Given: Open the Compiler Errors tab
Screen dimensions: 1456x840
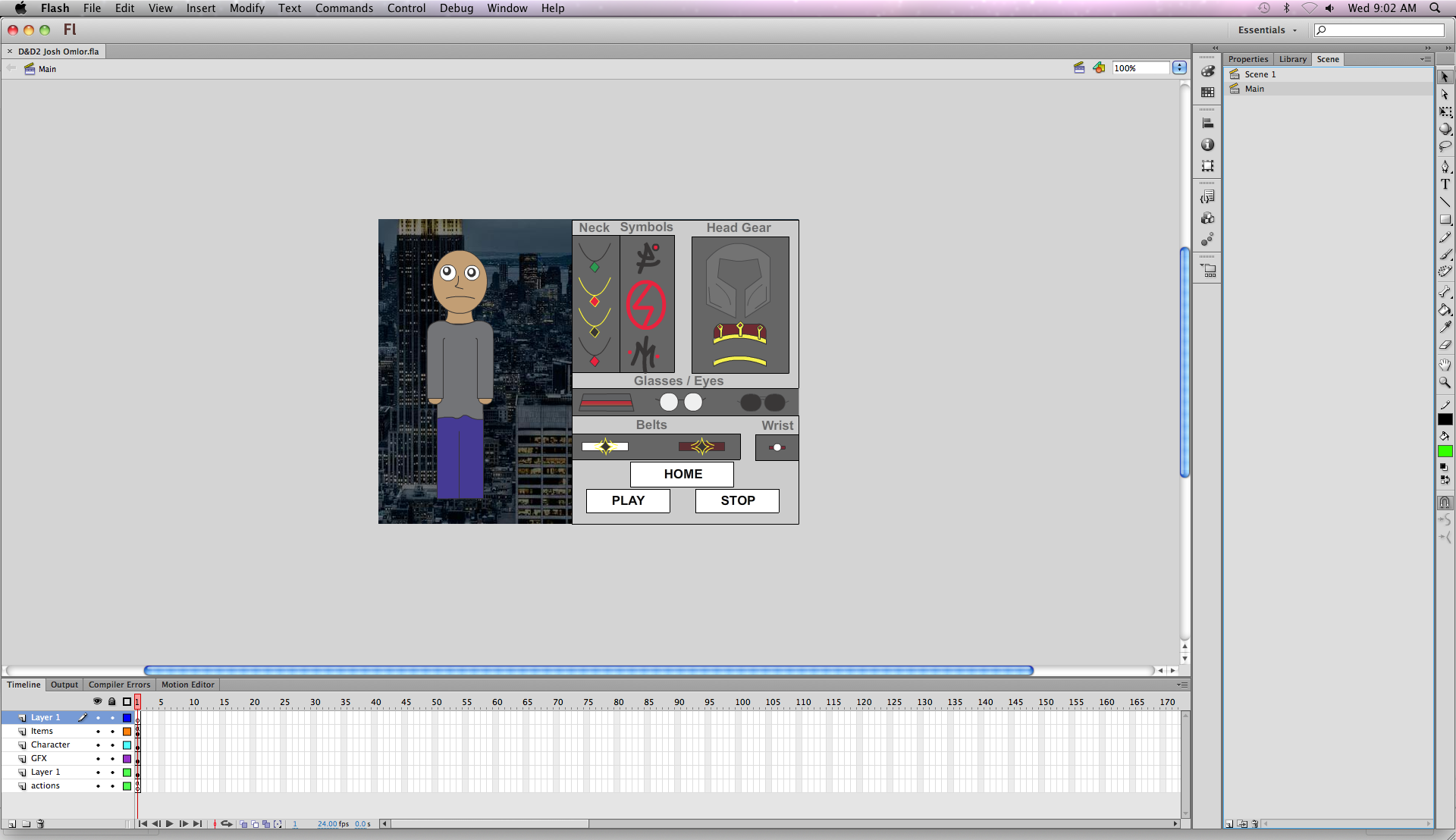Looking at the screenshot, I should [x=119, y=685].
